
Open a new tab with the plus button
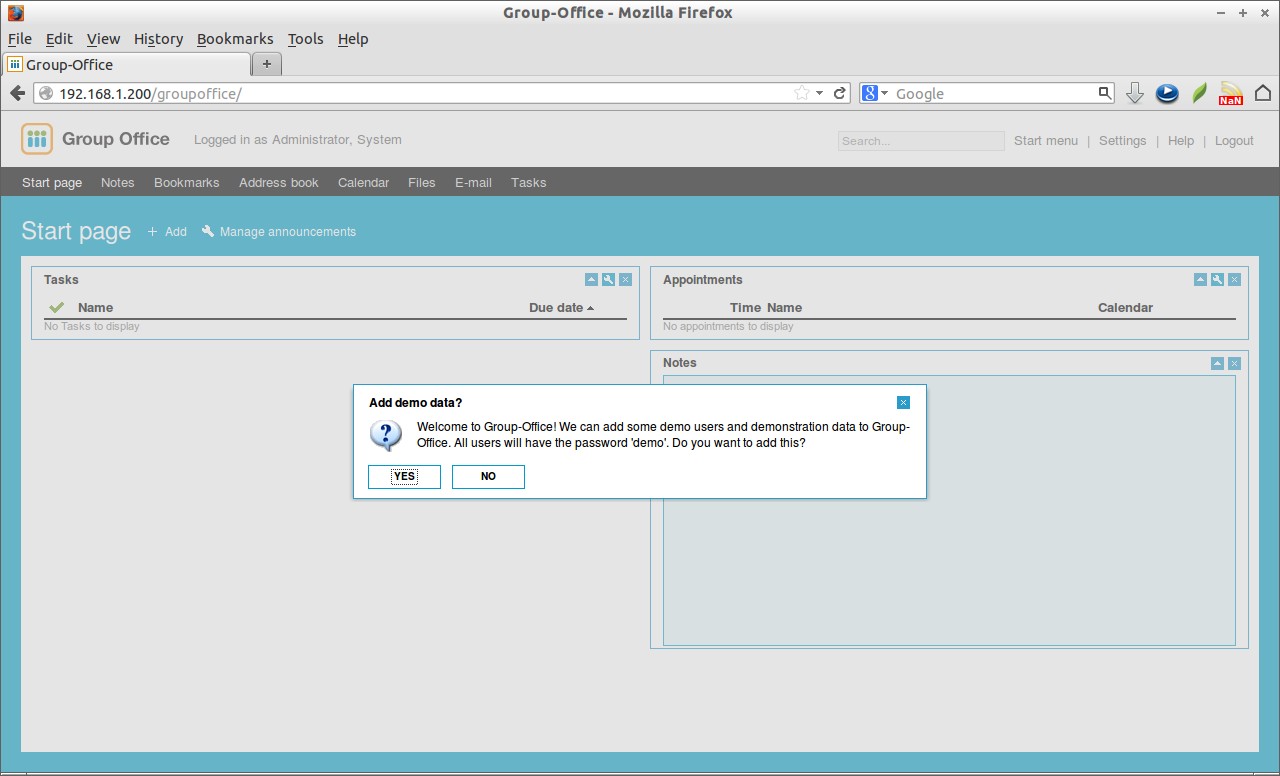[x=266, y=64]
